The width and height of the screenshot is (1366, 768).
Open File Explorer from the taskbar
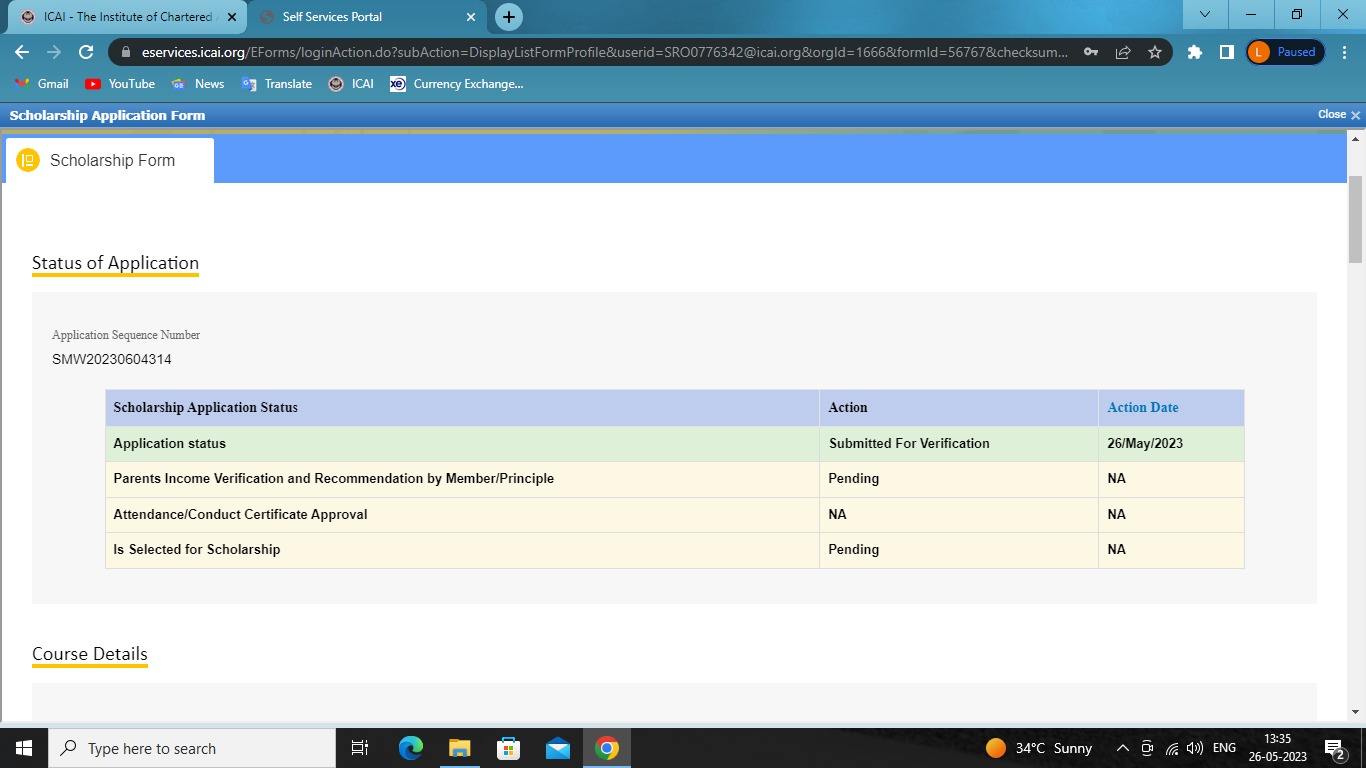tap(459, 748)
